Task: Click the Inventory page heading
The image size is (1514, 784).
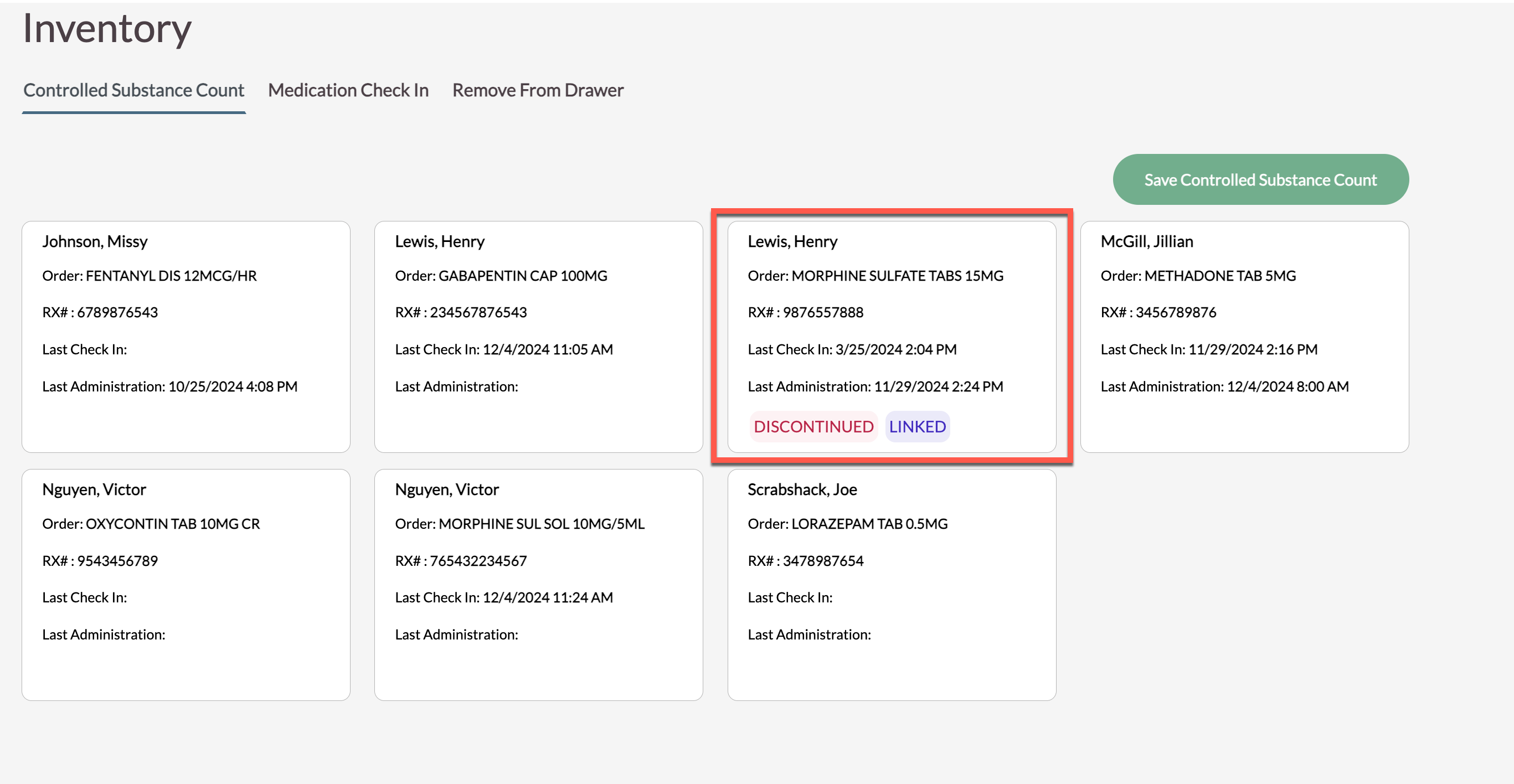Action: coord(107,28)
